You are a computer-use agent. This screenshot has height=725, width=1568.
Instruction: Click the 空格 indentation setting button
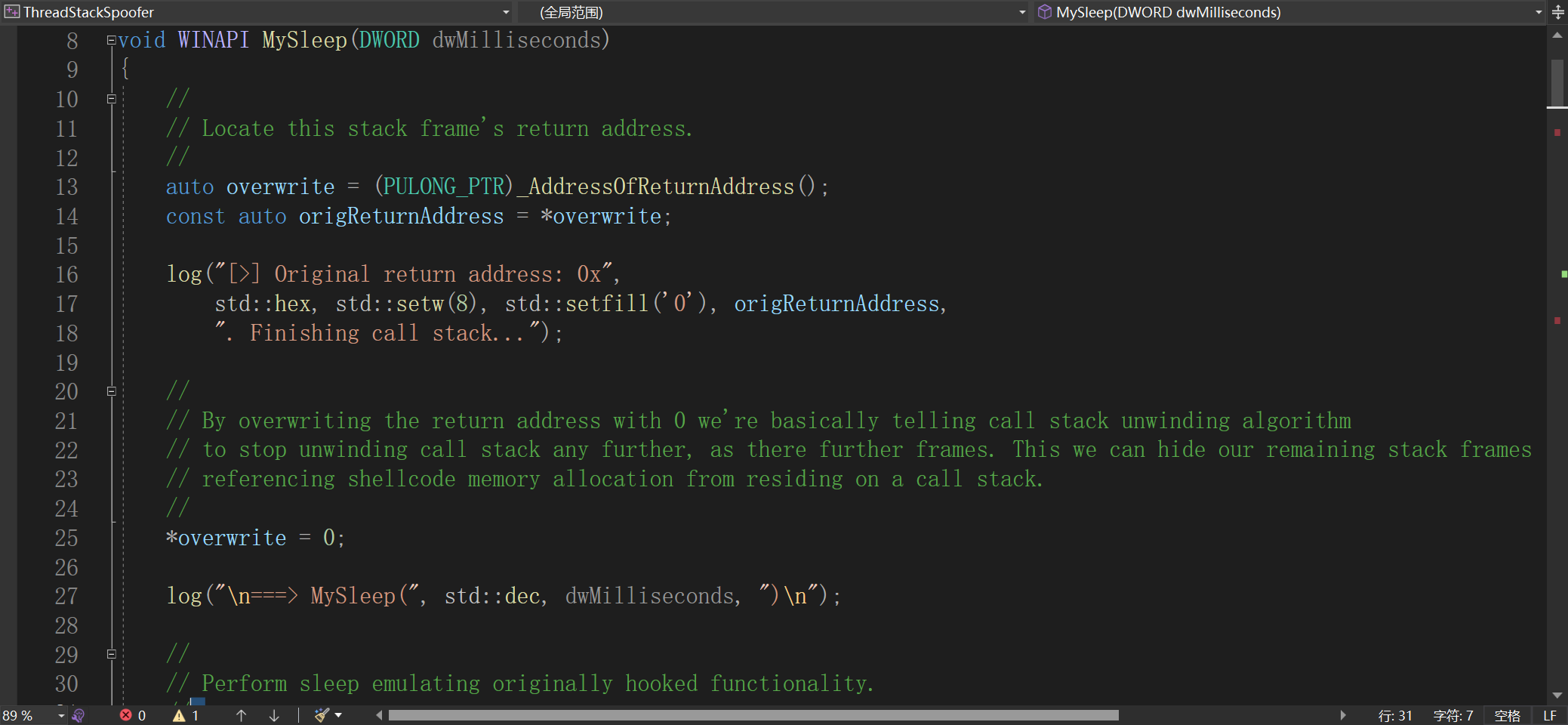(1508, 715)
